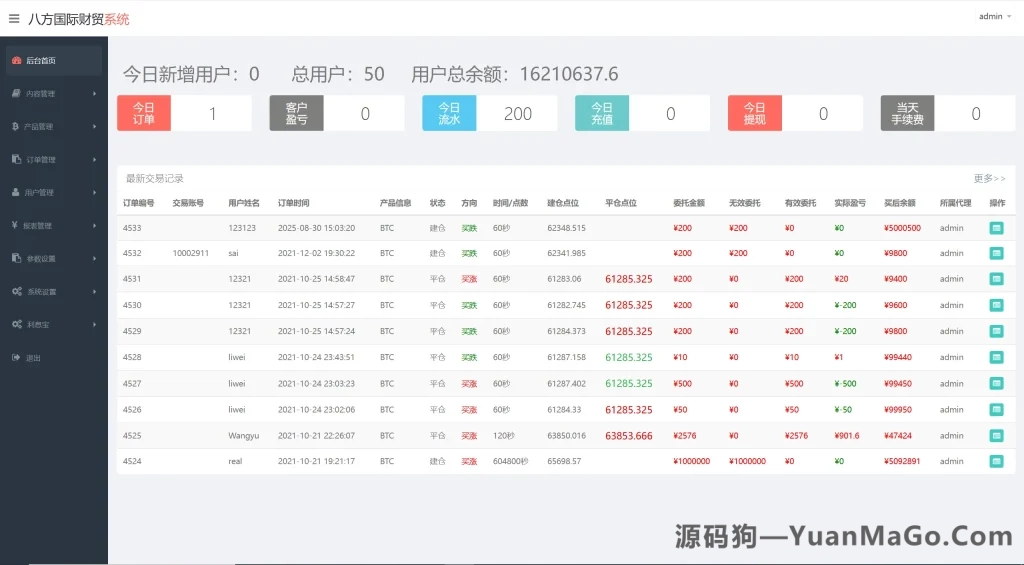
Task: Click the 买后余额 column header
Action: pos(899,203)
